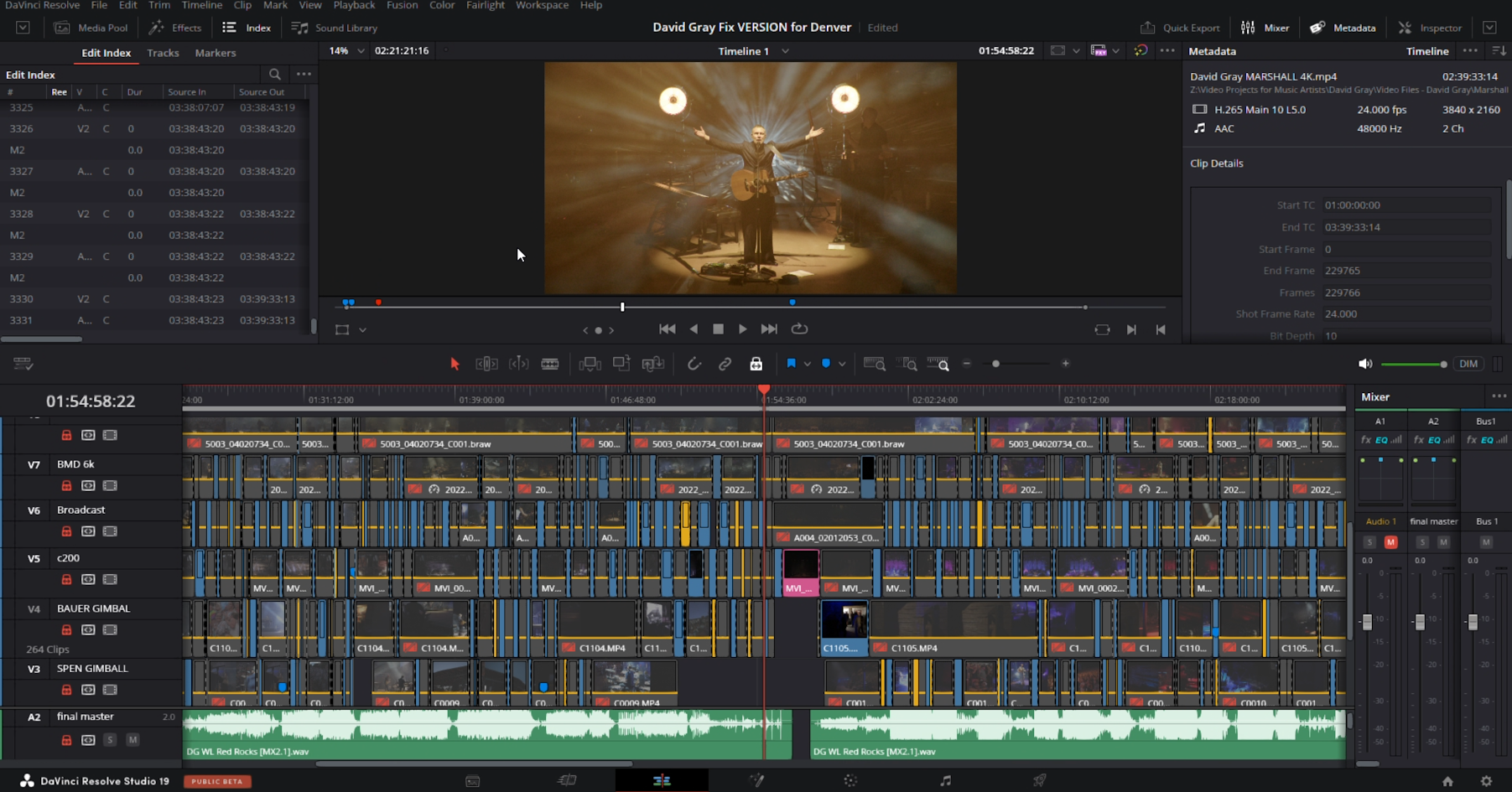Open Edit Index three-dot options menu
1512x792 pixels.
click(x=304, y=74)
